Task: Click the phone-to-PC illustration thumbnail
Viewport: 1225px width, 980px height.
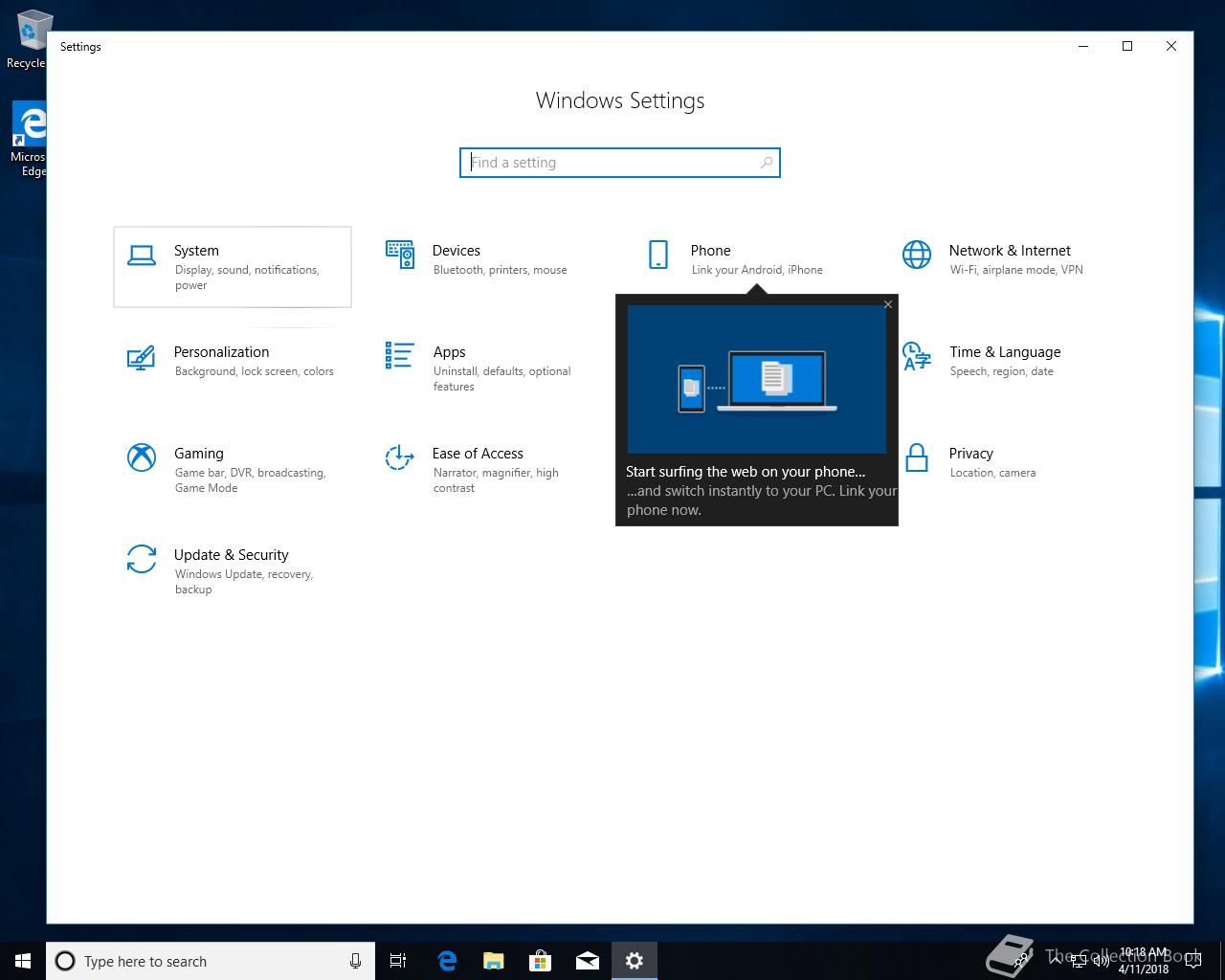Action: pos(757,379)
